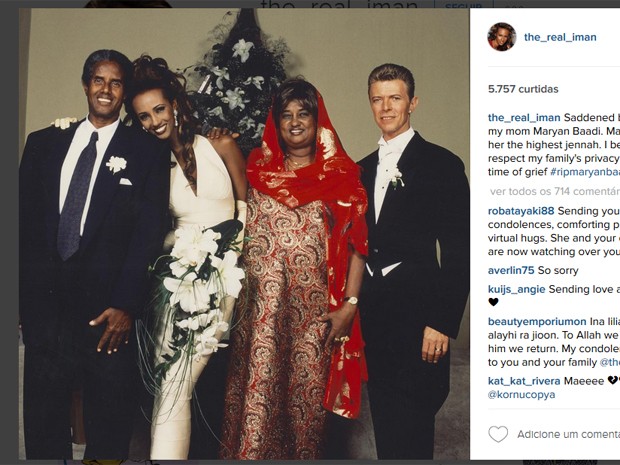Focus the 'Adicione um comentário' comment field
The image size is (620, 465).
568,435
